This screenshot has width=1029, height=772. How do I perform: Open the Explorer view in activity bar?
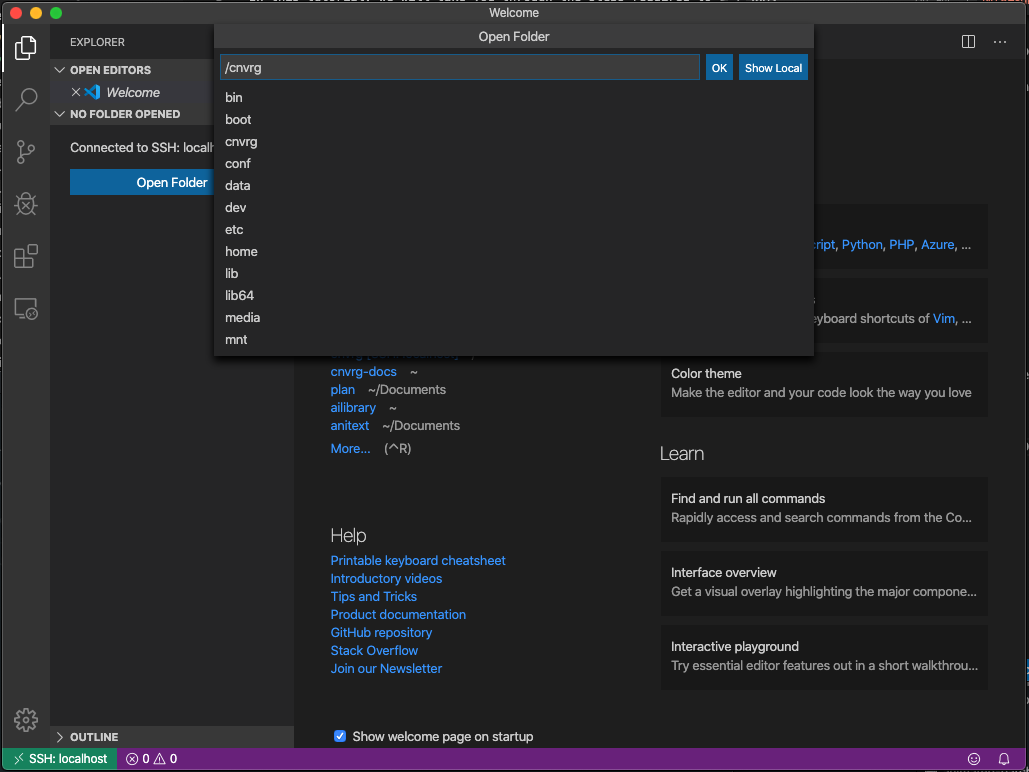[26, 47]
